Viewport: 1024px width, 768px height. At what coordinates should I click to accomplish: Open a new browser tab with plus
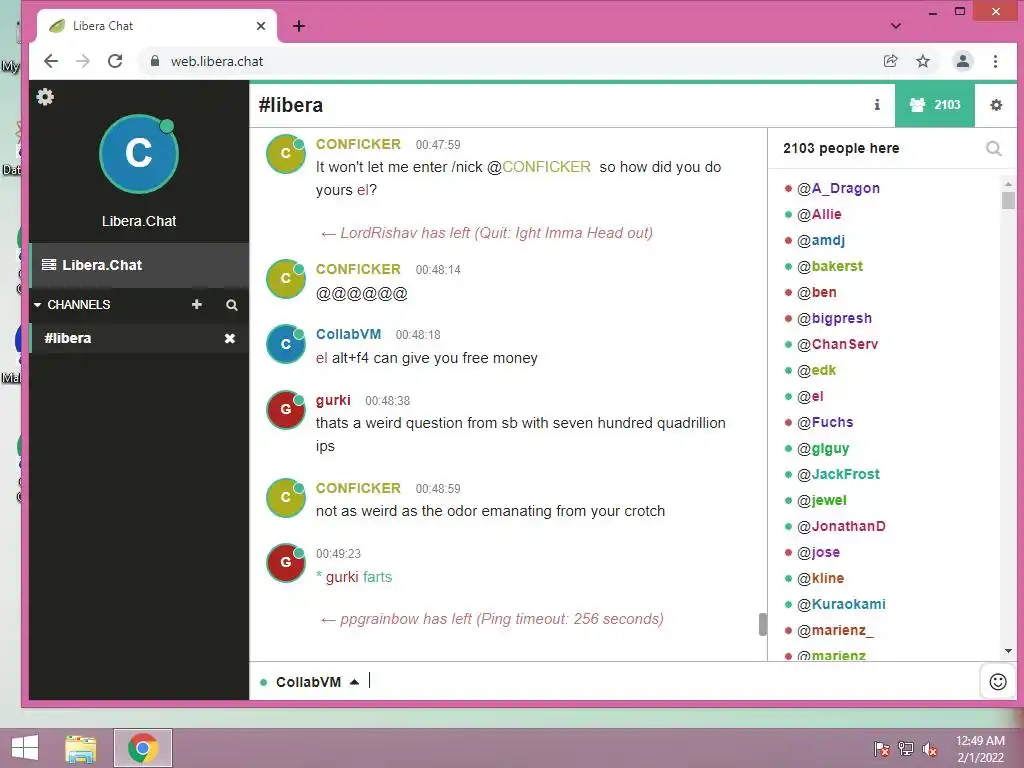pos(299,26)
